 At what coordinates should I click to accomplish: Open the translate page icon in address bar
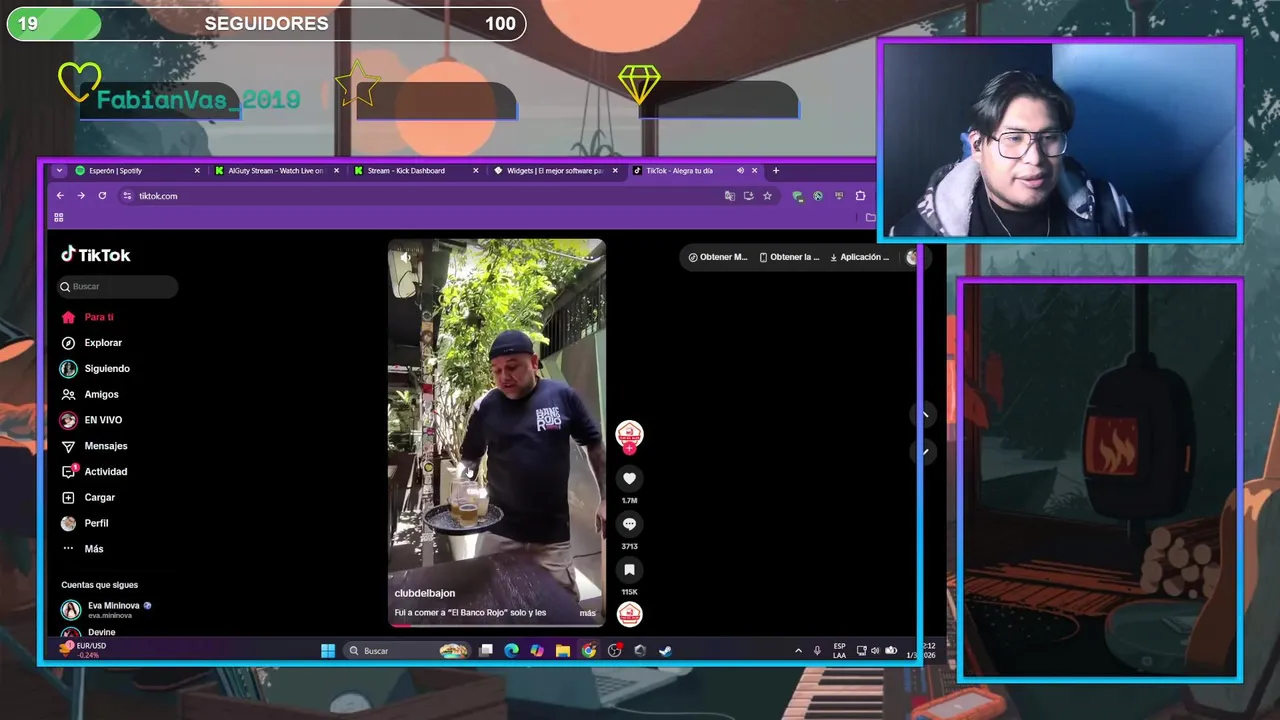pyautogui.click(x=729, y=196)
